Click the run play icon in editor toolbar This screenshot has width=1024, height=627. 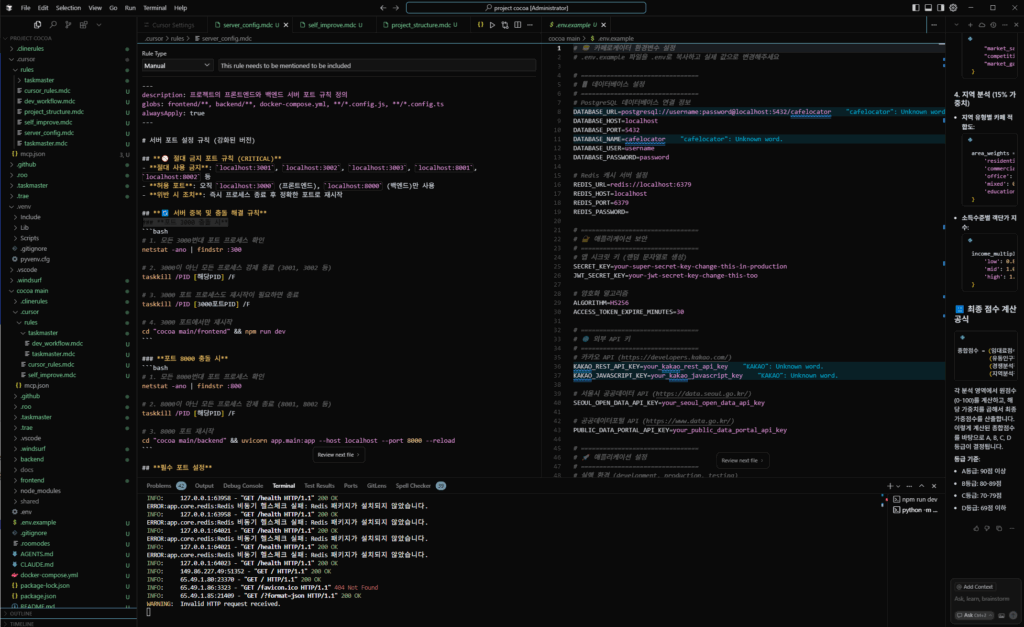pyautogui.click(x=492, y=25)
